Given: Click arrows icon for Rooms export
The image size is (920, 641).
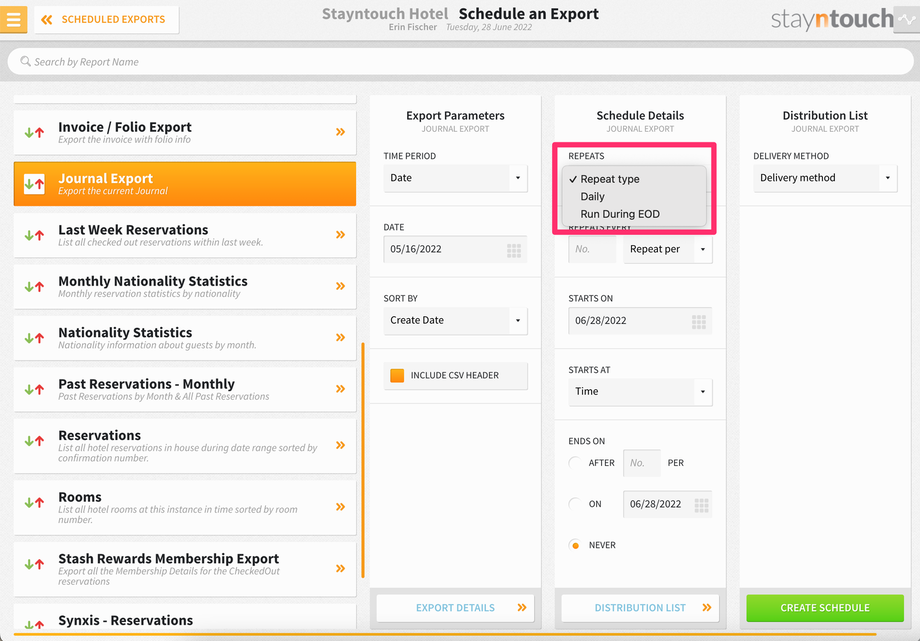Looking at the screenshot, I should click(34, 502).
